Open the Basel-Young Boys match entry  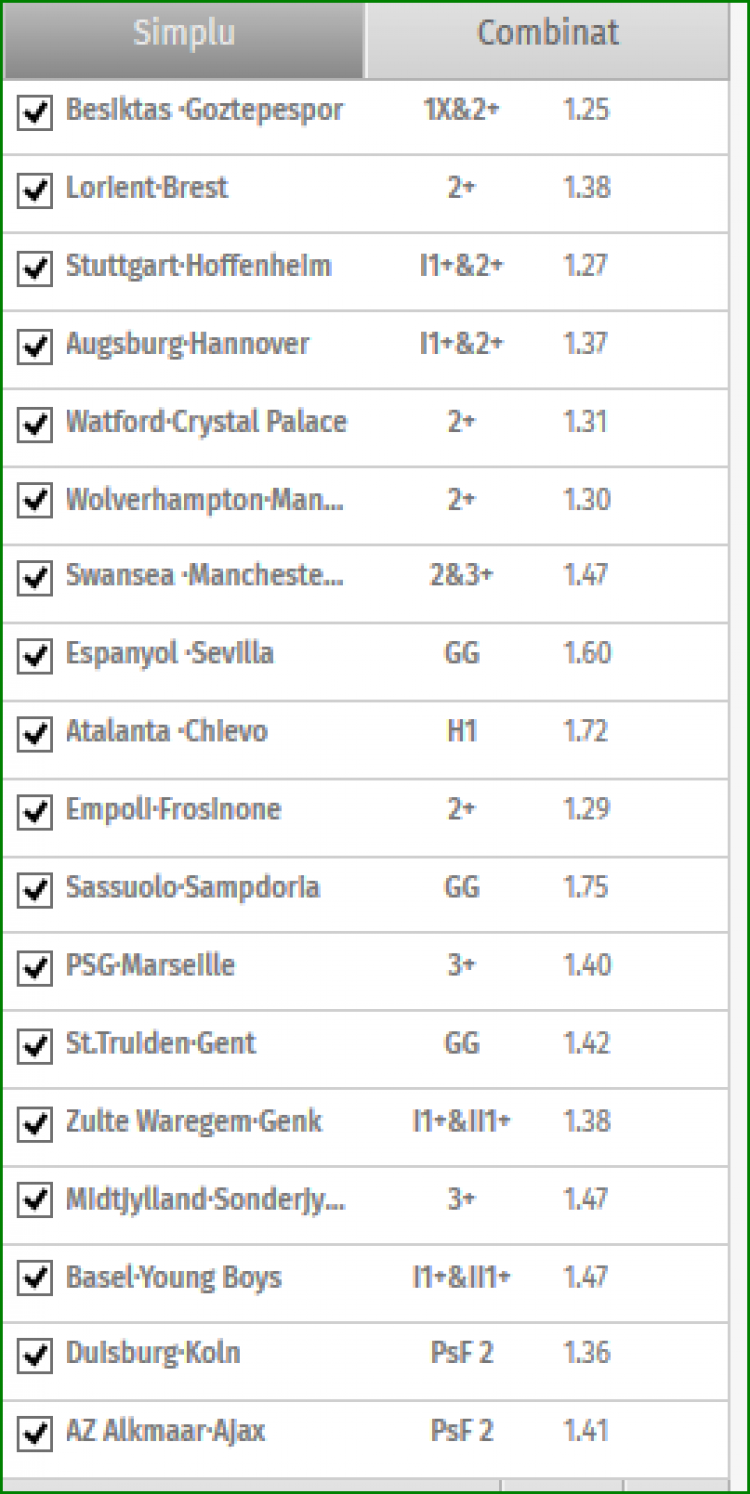coord(173,1277)
